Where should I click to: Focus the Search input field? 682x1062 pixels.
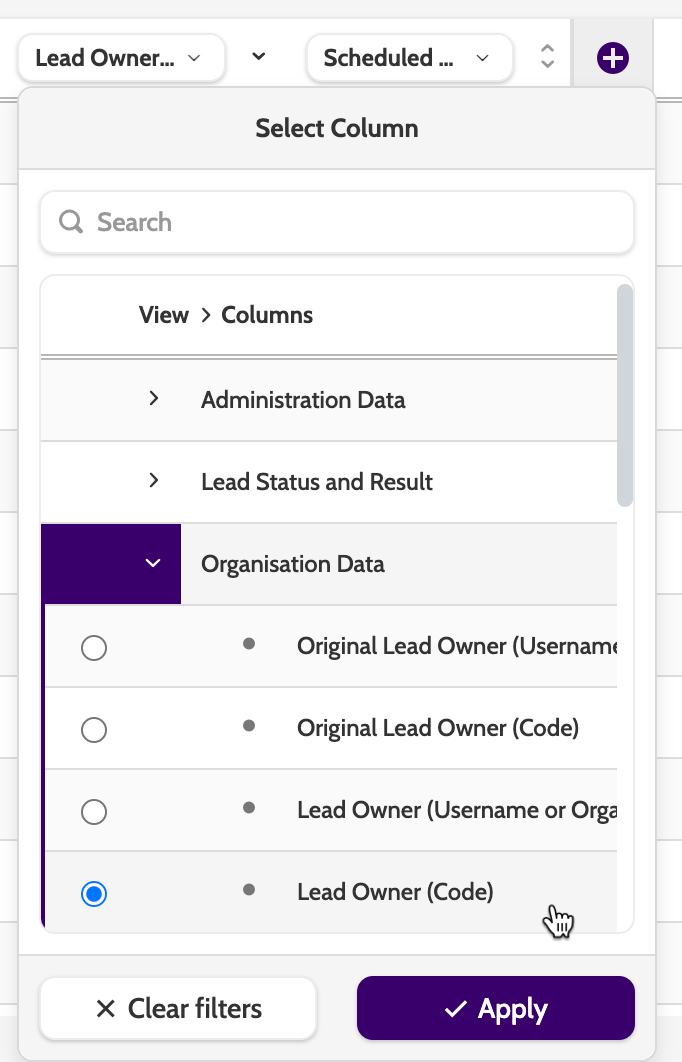(x=350, y=222)
